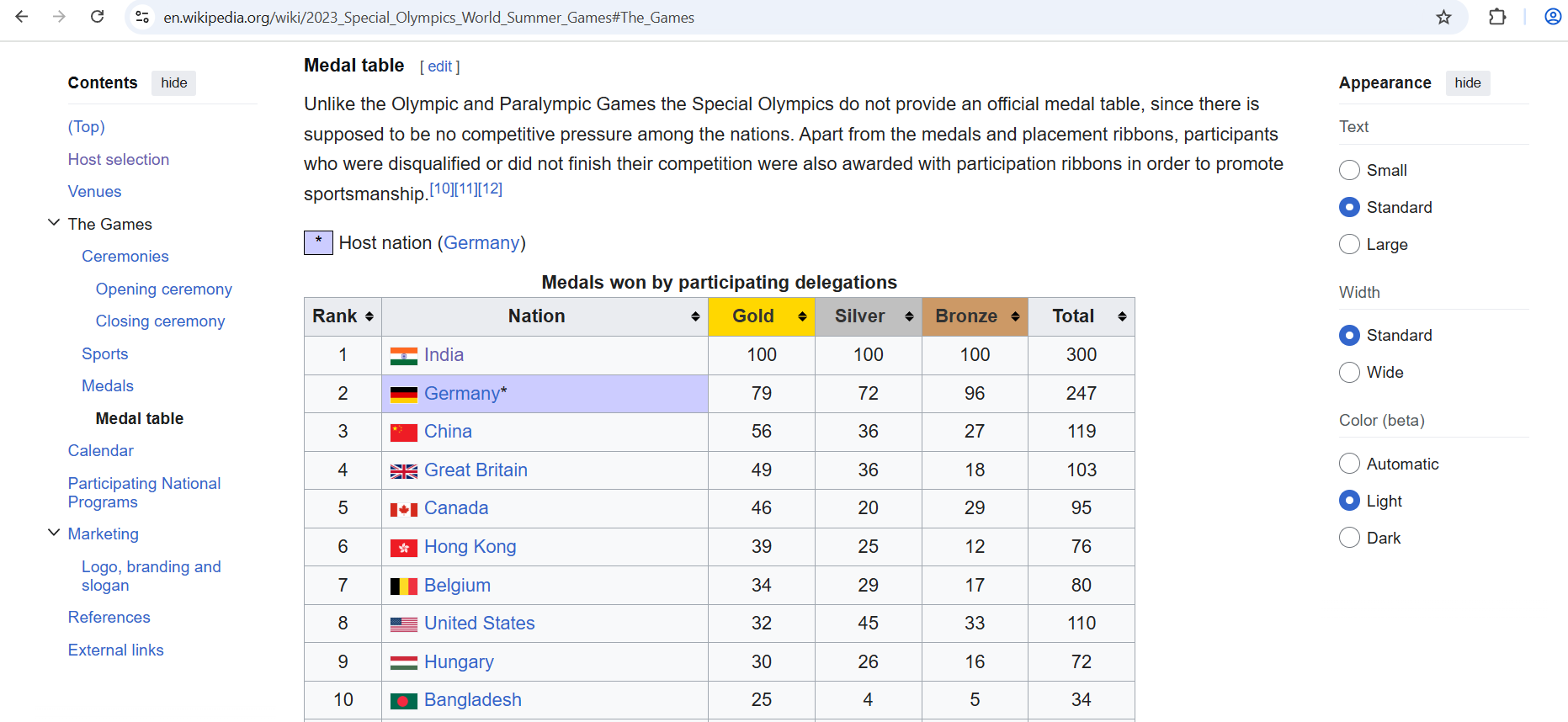Click the Belgium flag icon
1568x722 pixels.
pyautogui.click(x=404, y=587)
